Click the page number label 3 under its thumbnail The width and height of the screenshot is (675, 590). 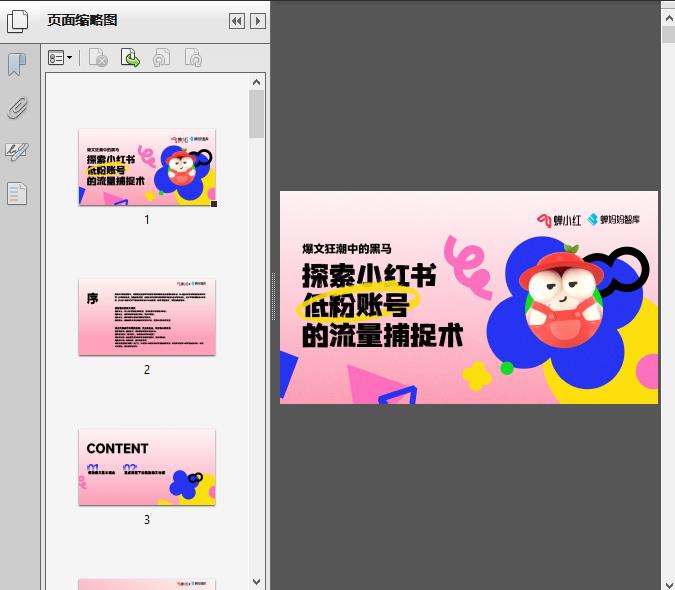point(147,520)
